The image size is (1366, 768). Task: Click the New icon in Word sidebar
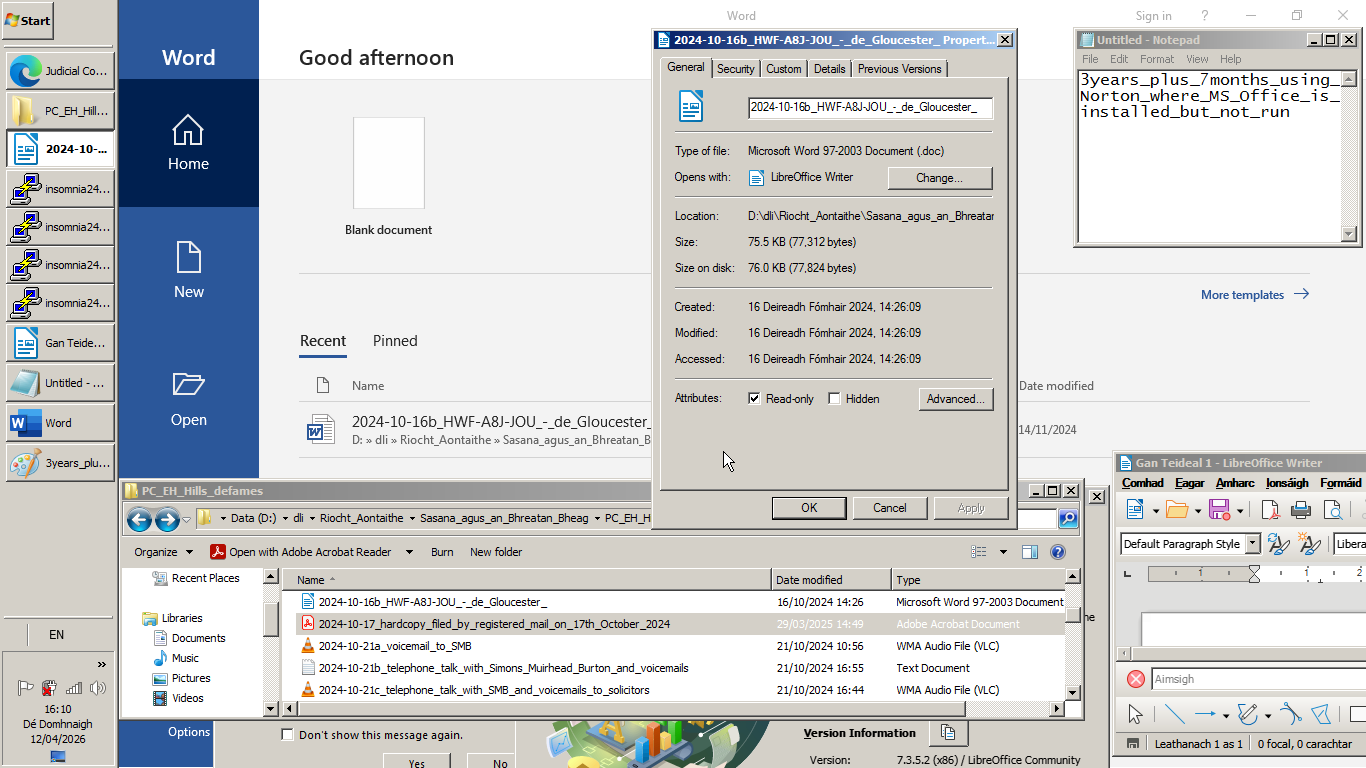pyautogui.click(x=188, y=257)
